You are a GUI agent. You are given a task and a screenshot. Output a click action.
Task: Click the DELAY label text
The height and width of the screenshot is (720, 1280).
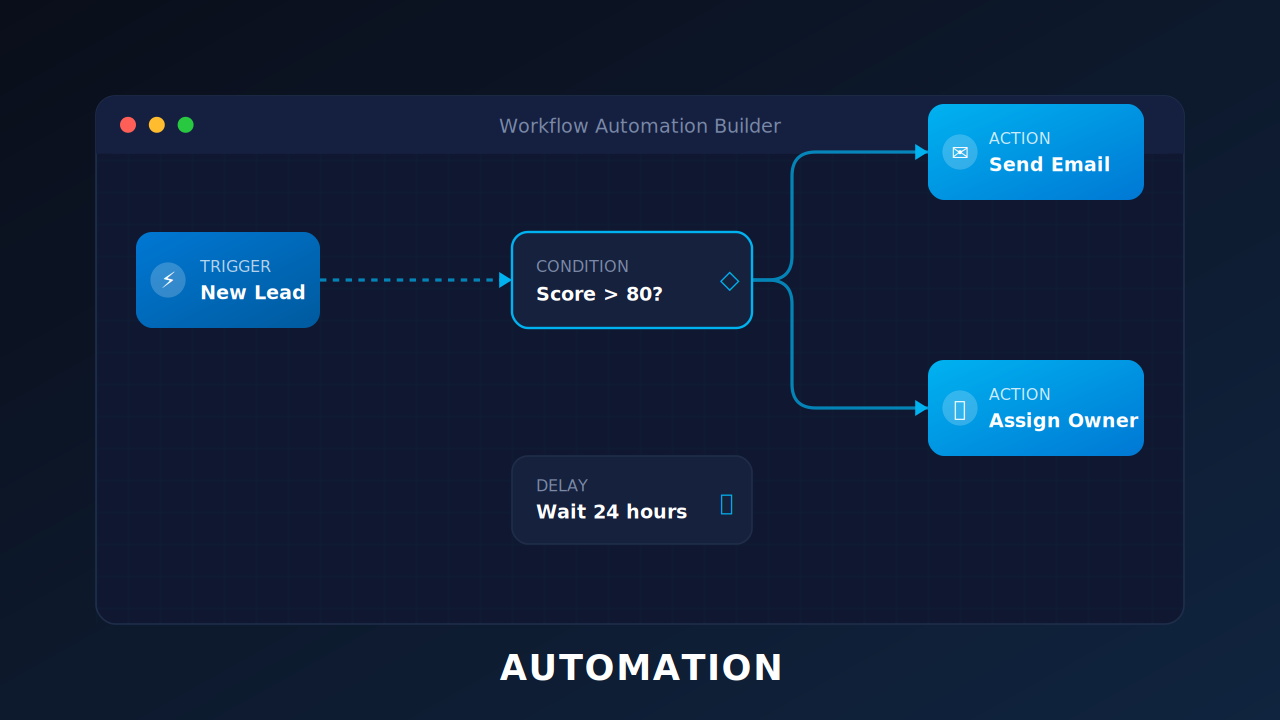pyautogui.click(x=562, y=486)
